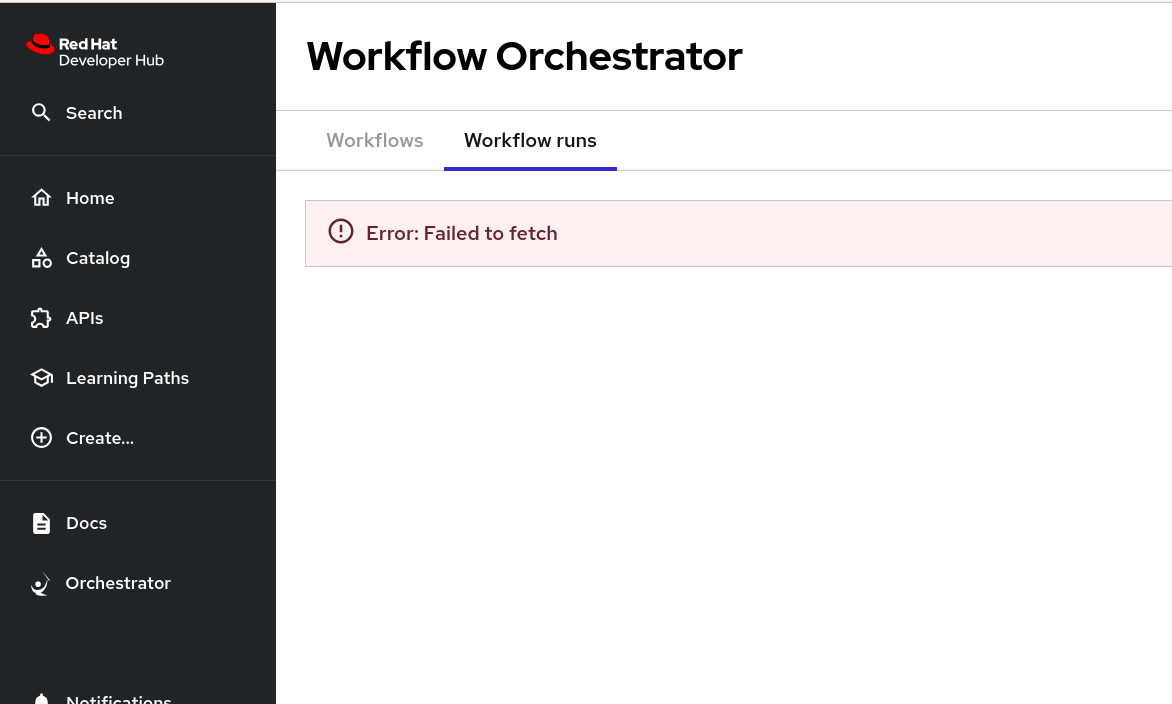Switch to the Workflows tab
1172x704 pixels.
[375, 140]
